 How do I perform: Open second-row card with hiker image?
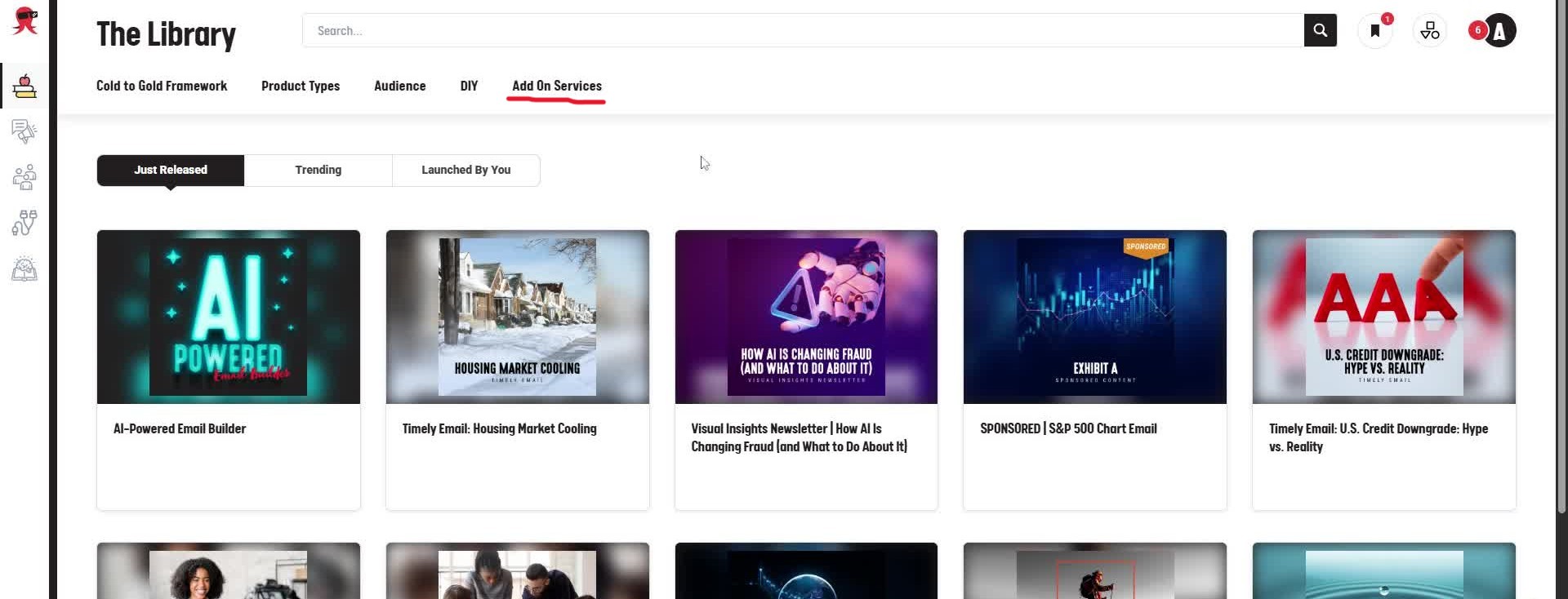[x=1095, y=571]
